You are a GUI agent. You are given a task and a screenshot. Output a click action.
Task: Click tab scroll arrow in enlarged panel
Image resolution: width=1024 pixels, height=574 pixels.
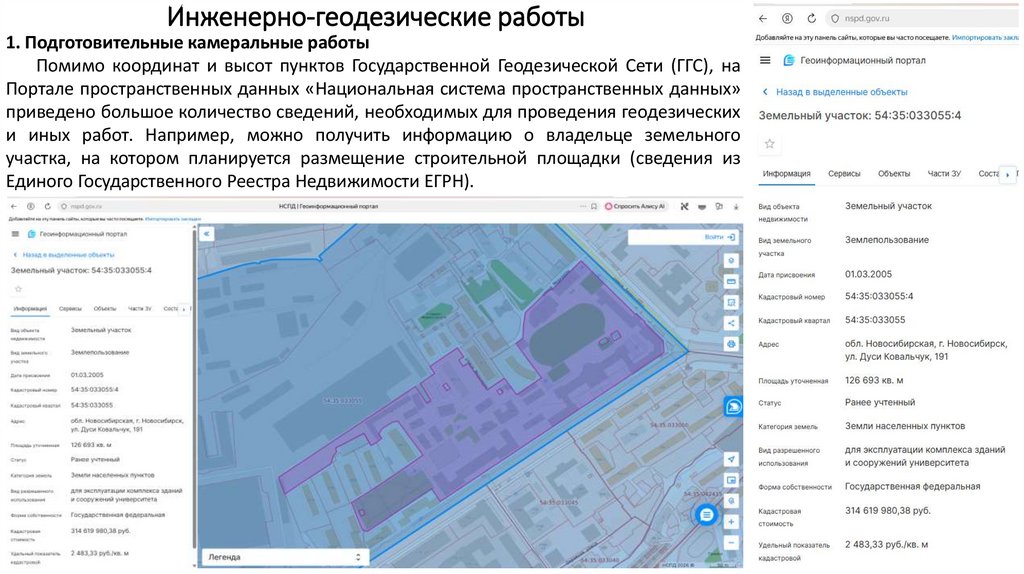point(1008,174)
